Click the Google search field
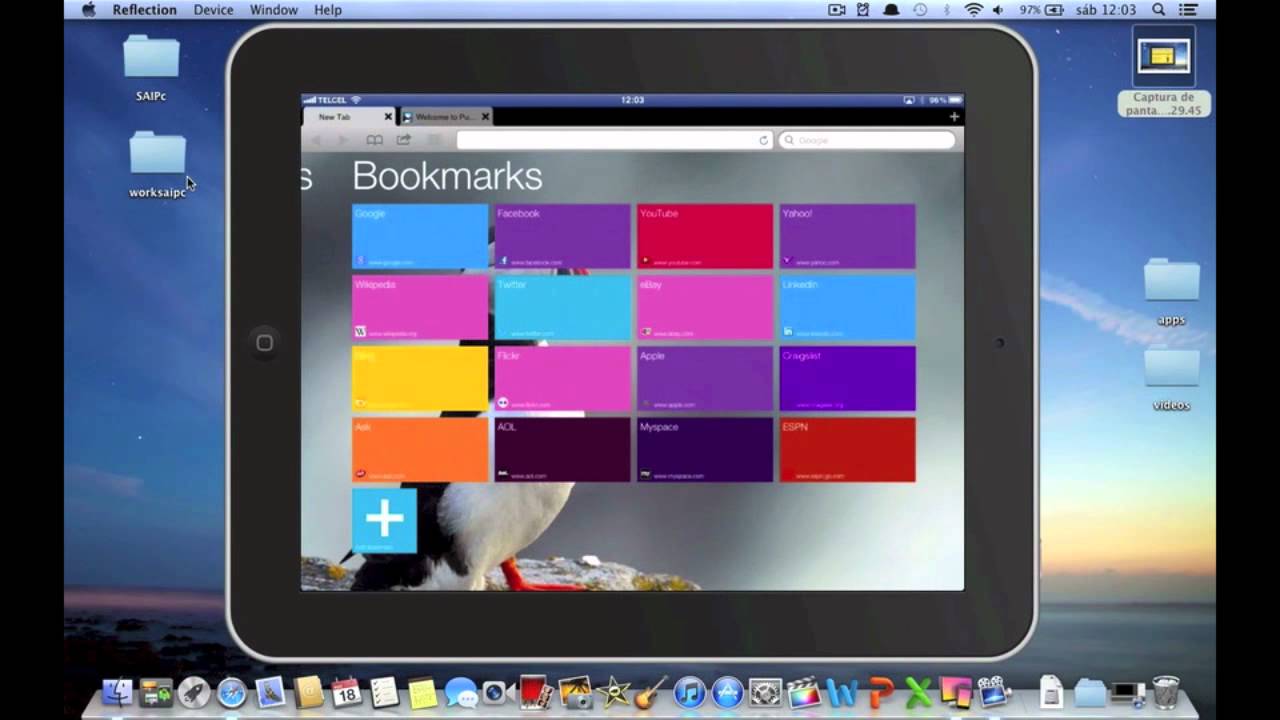This screenshot has height=720, width=1280. 867,141
